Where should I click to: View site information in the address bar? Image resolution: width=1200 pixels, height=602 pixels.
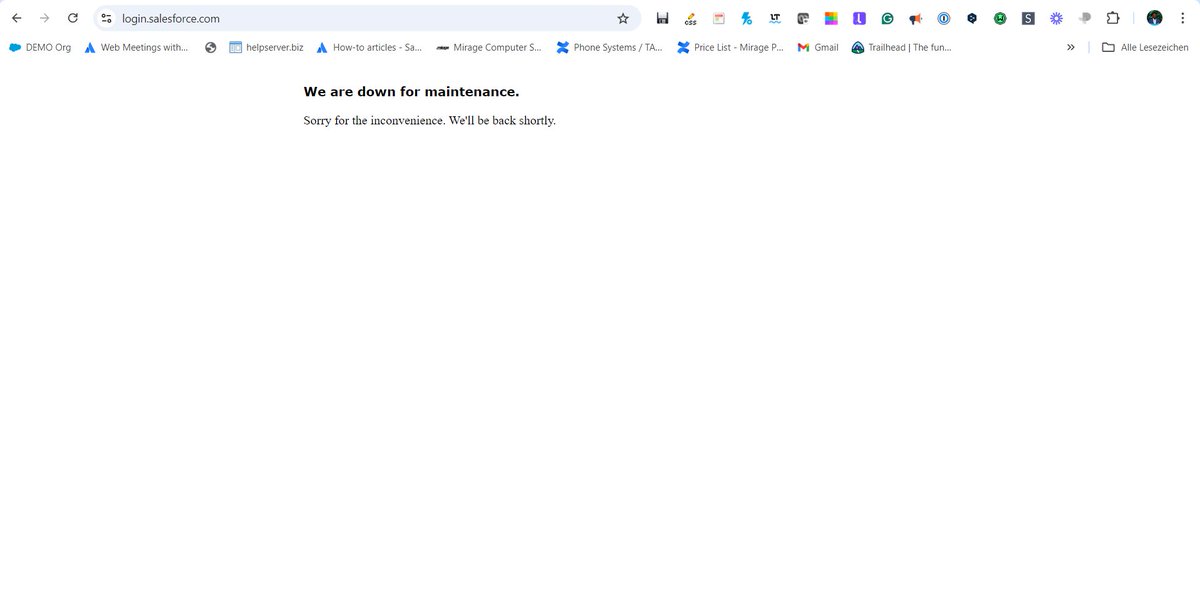pyautogui.click(x=105, y=17)
